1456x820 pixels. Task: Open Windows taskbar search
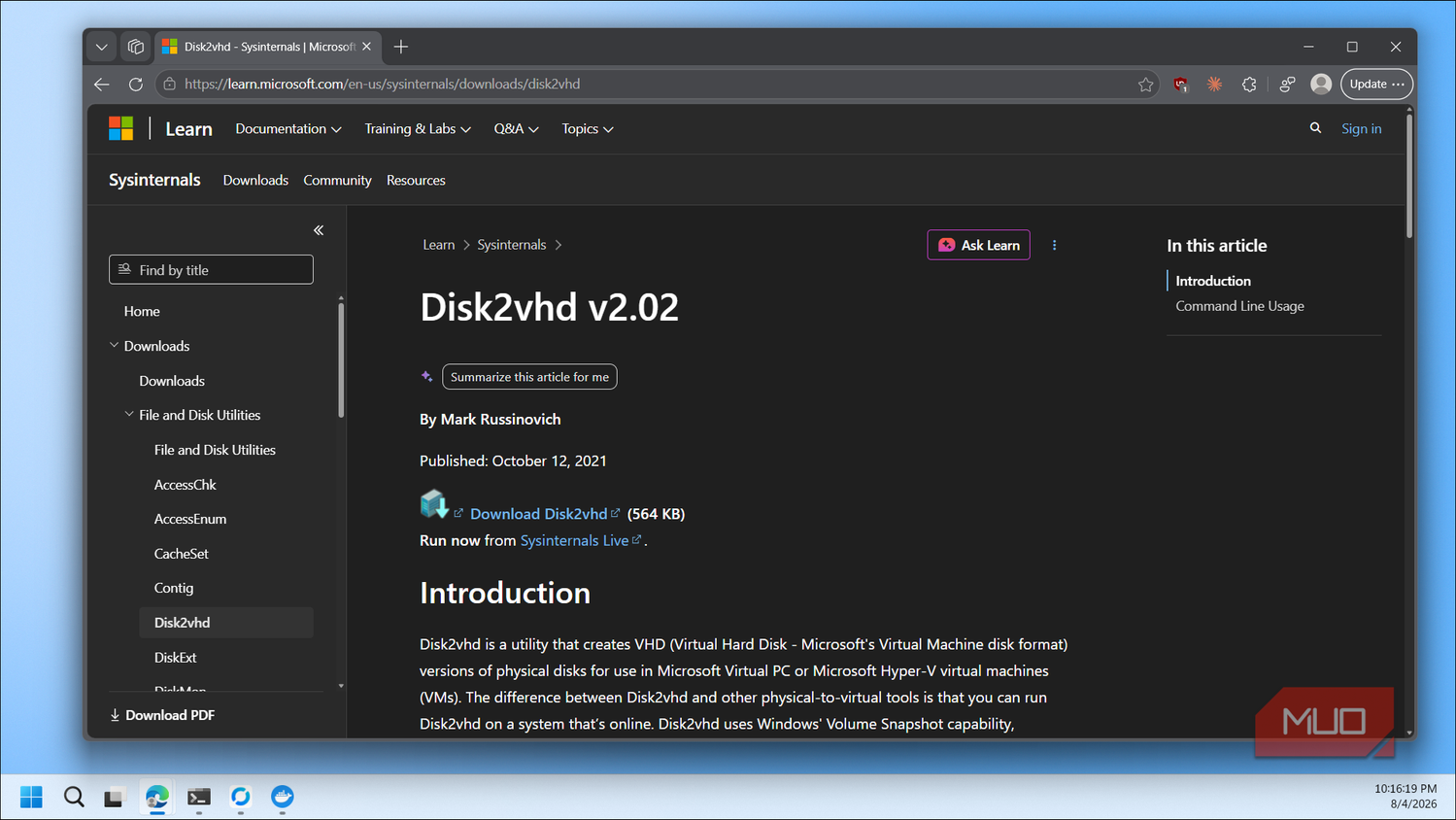point(74,797)
